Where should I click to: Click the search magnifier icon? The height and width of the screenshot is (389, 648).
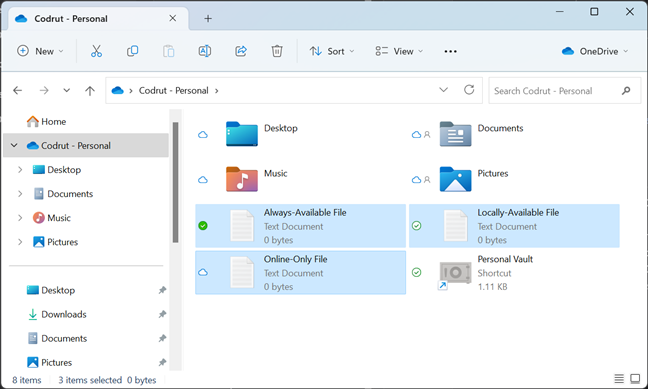(x=626, y=91)
